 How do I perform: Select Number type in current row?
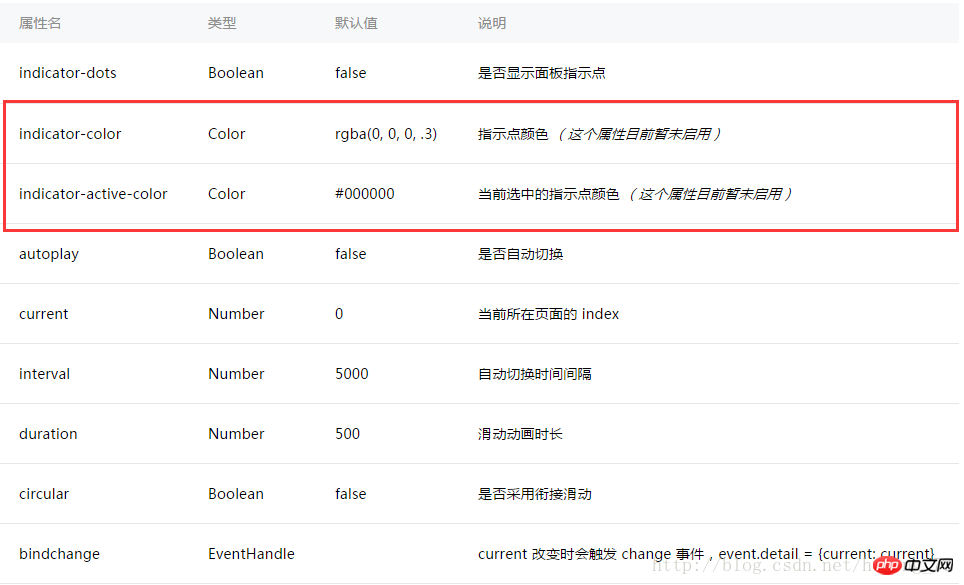point(236,313)
